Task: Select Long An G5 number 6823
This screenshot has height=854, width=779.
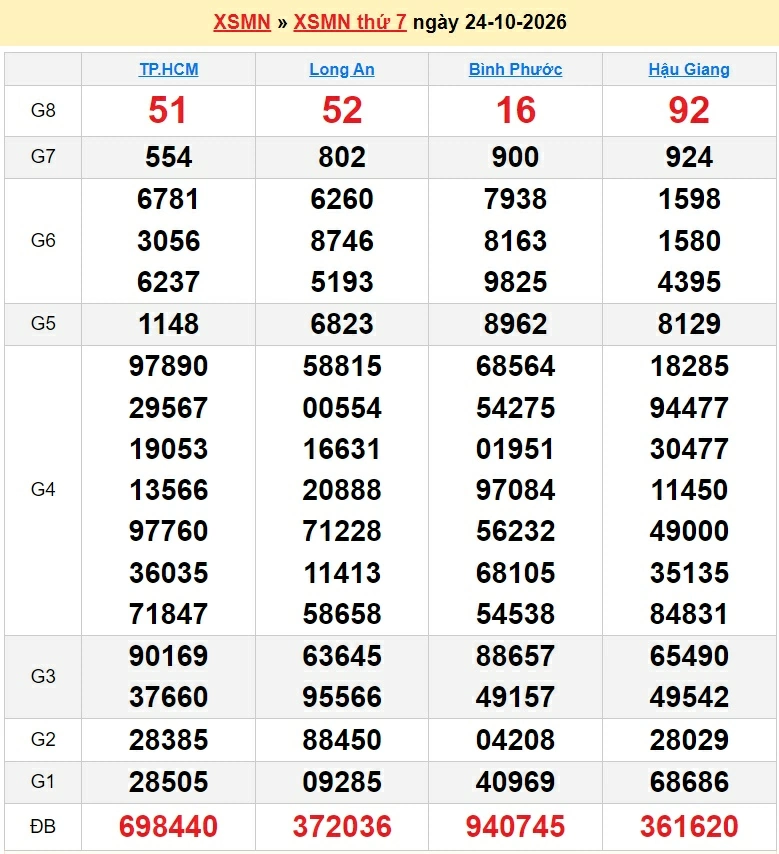Action: click(342, 324)
